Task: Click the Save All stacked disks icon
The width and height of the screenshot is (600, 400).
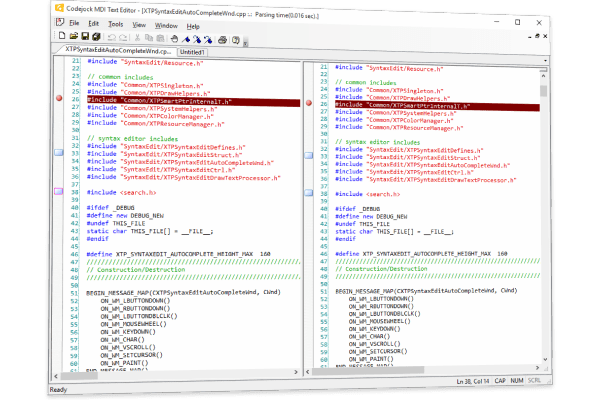Action: coord(96,37)
